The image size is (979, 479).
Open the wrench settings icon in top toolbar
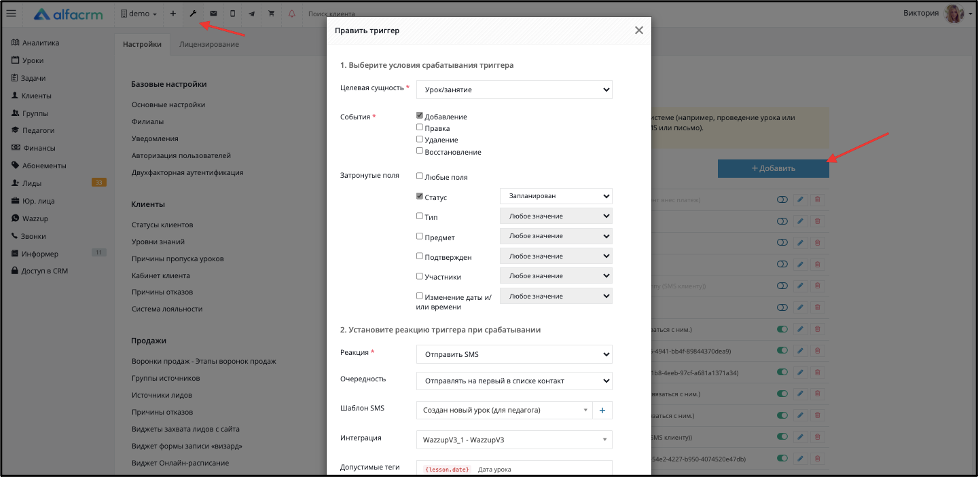pos(193,14)
